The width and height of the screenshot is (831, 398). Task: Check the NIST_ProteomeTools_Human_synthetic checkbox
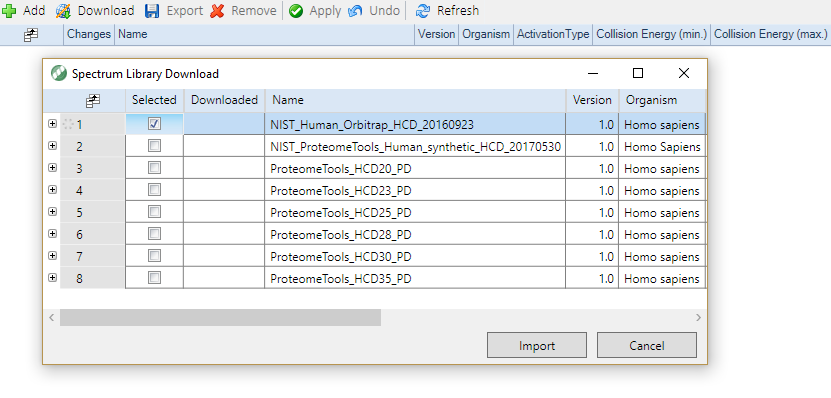pos(154,146)
